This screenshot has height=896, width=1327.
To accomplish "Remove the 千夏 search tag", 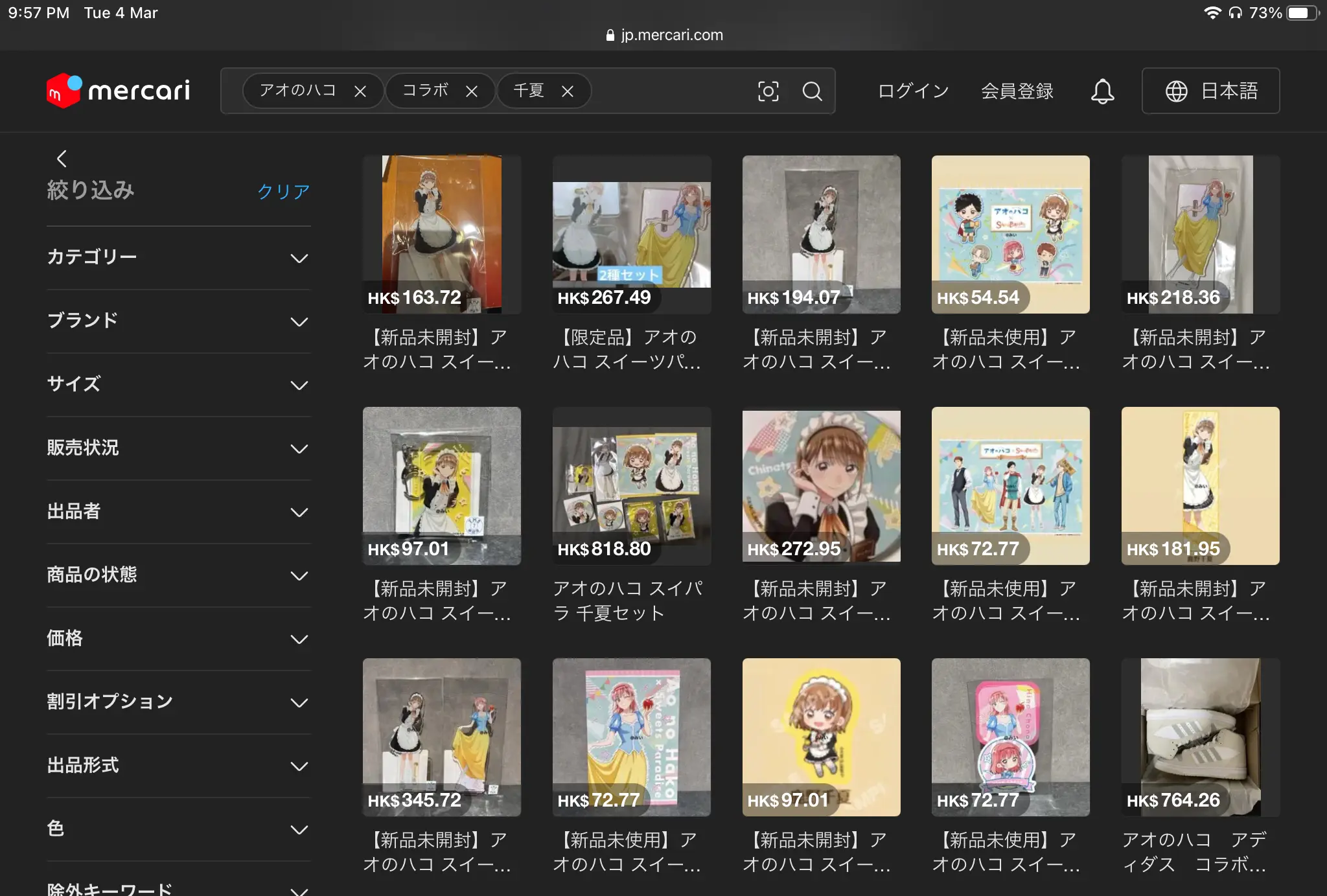I will 568,91.
